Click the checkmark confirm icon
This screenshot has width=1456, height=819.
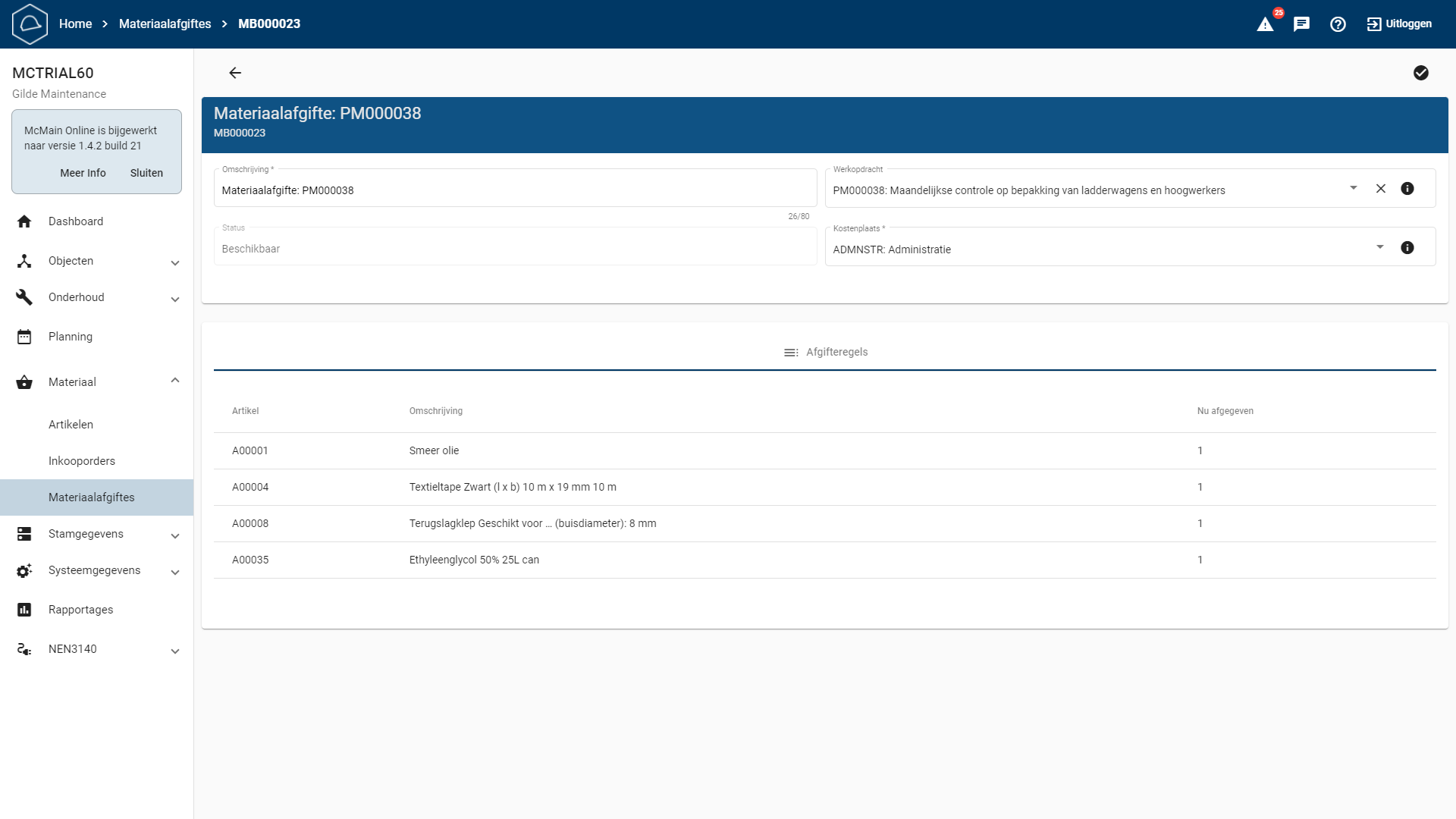point(1421,73)
